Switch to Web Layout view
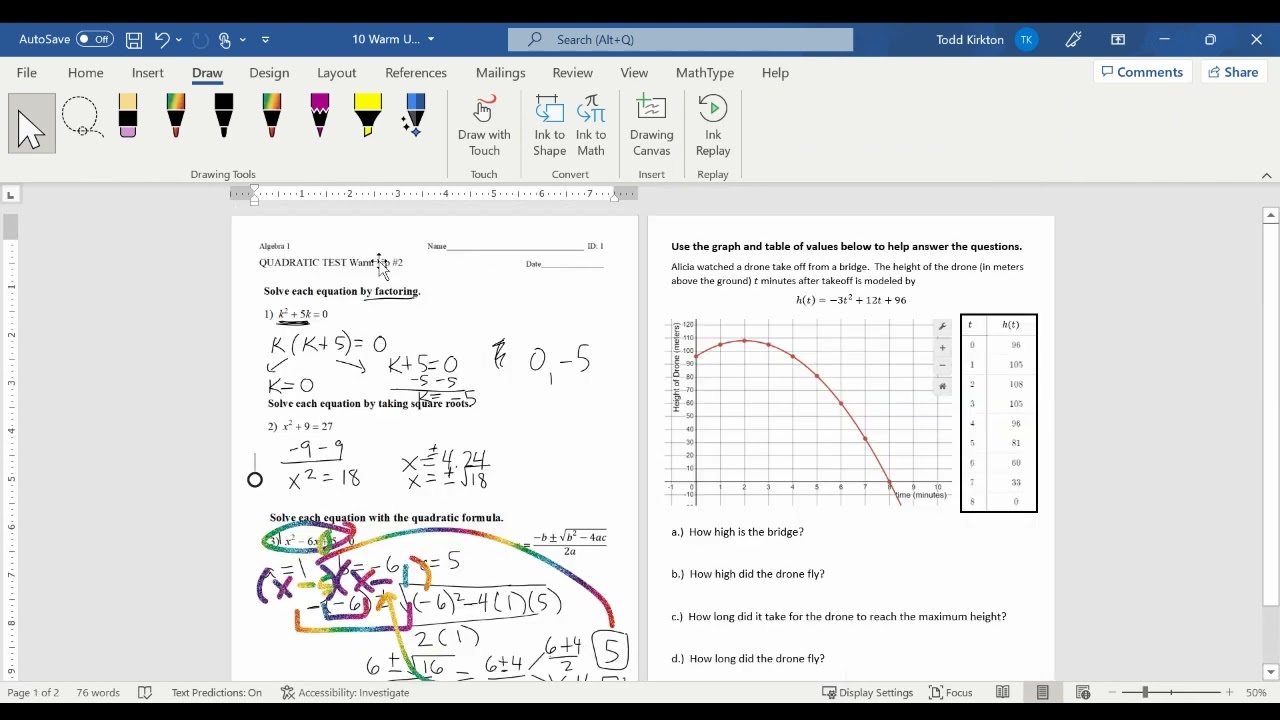 click(x=1083, y=692)
